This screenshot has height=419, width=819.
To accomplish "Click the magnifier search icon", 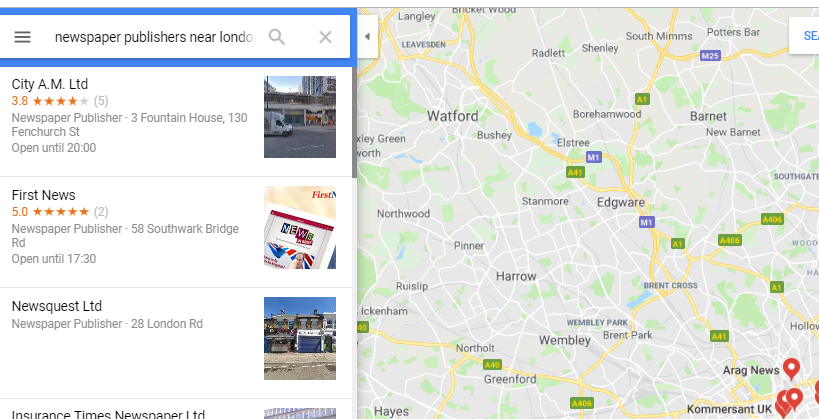I will tap(277, 37).
